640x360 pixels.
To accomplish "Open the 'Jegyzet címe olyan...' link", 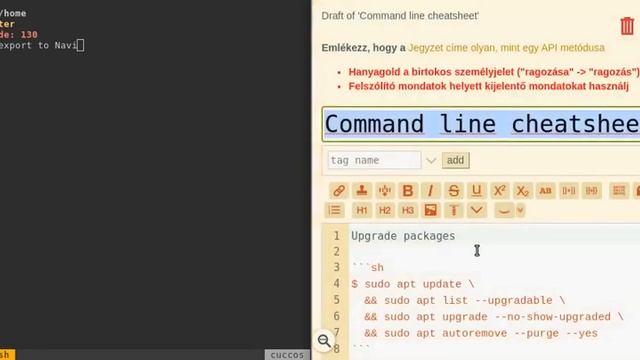I will pos(506,48).
